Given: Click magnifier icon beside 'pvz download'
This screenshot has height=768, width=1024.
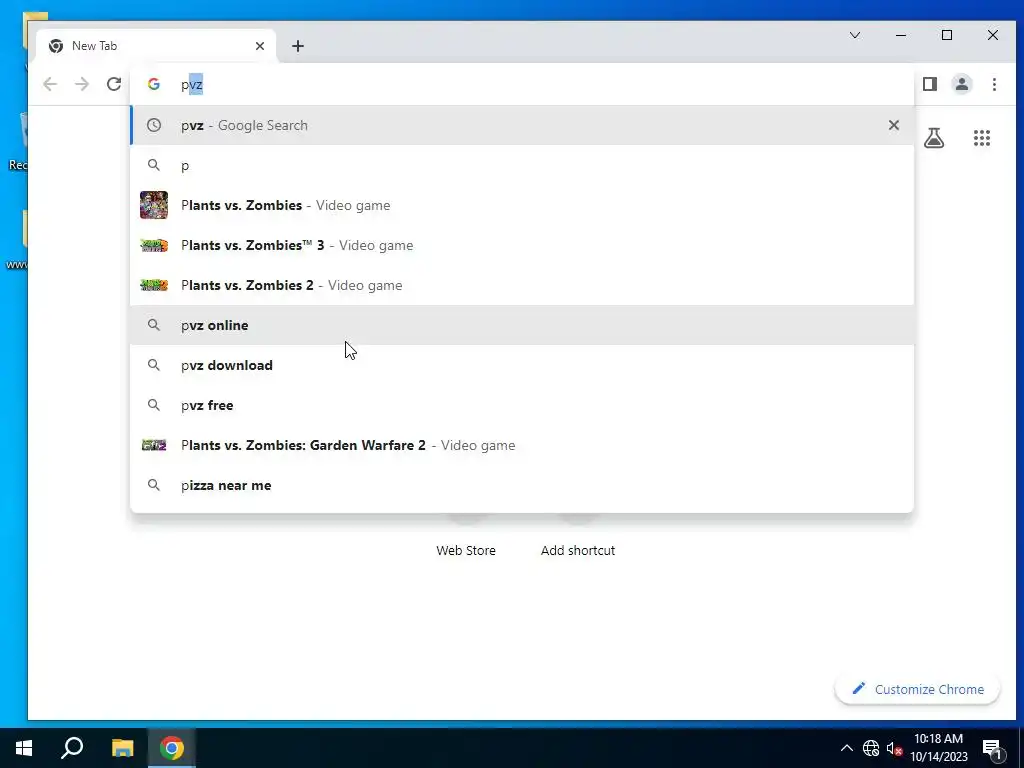Looking at the screenshot, I should tap(153, 365).
